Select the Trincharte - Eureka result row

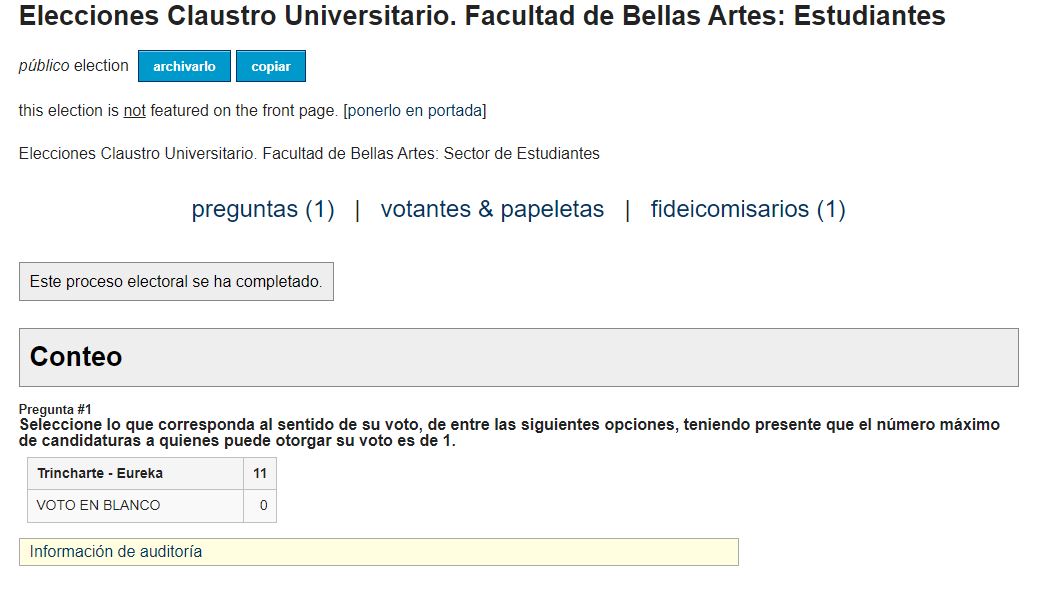(152, 473)
